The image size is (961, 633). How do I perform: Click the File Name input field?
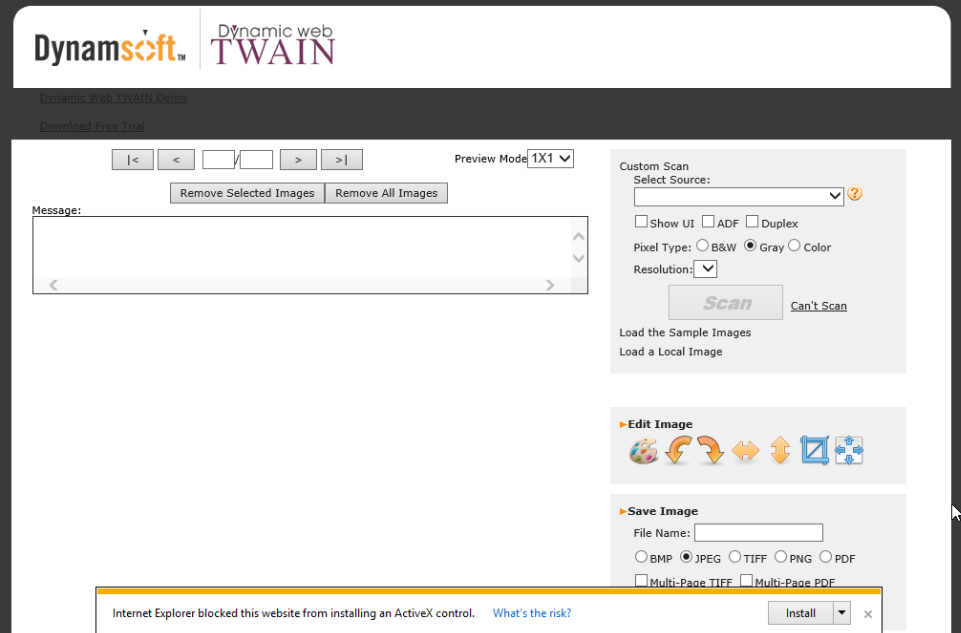758,533
